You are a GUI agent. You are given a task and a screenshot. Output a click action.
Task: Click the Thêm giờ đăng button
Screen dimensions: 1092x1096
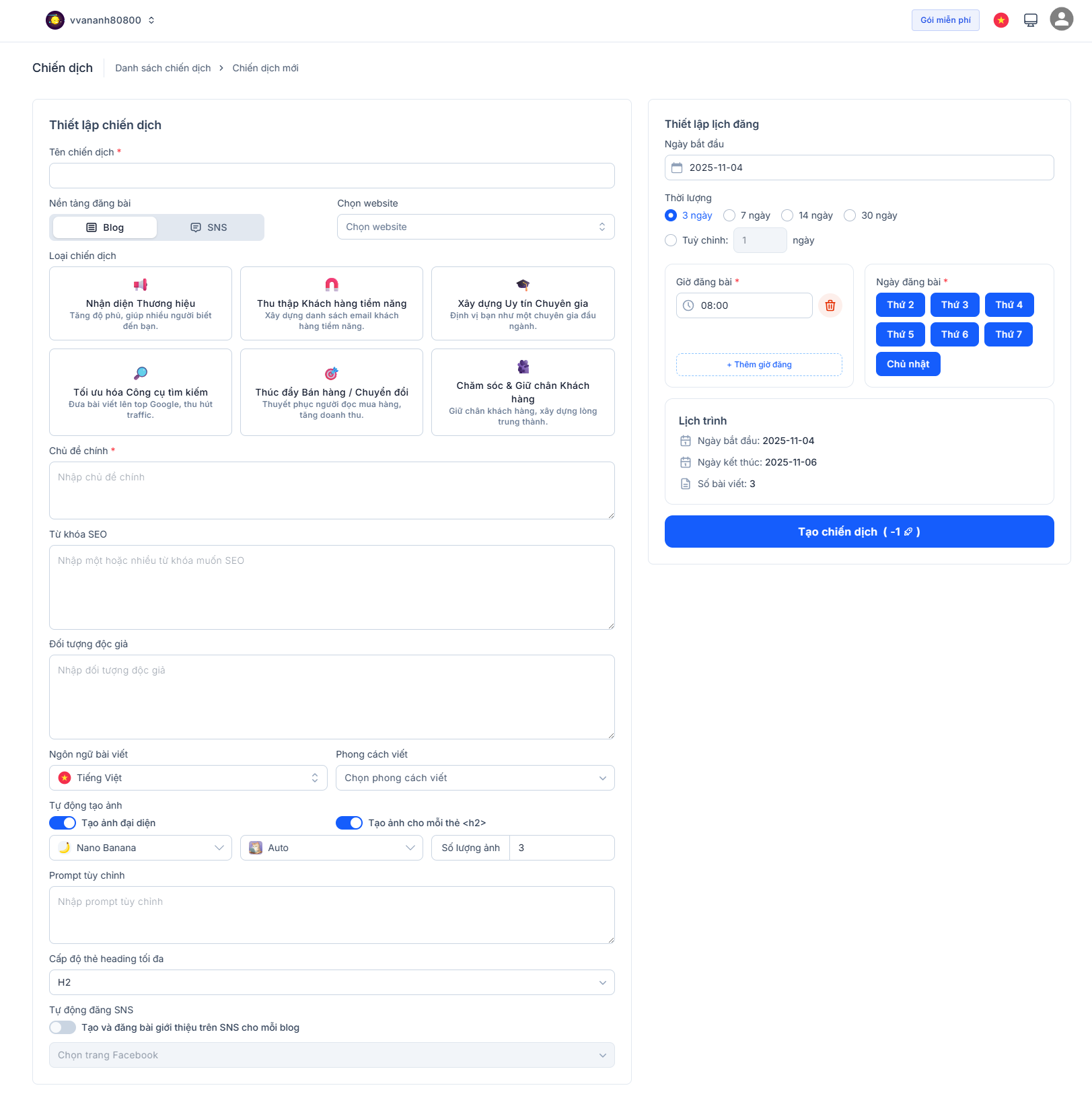pyautogui.click(x=759, y=365)
